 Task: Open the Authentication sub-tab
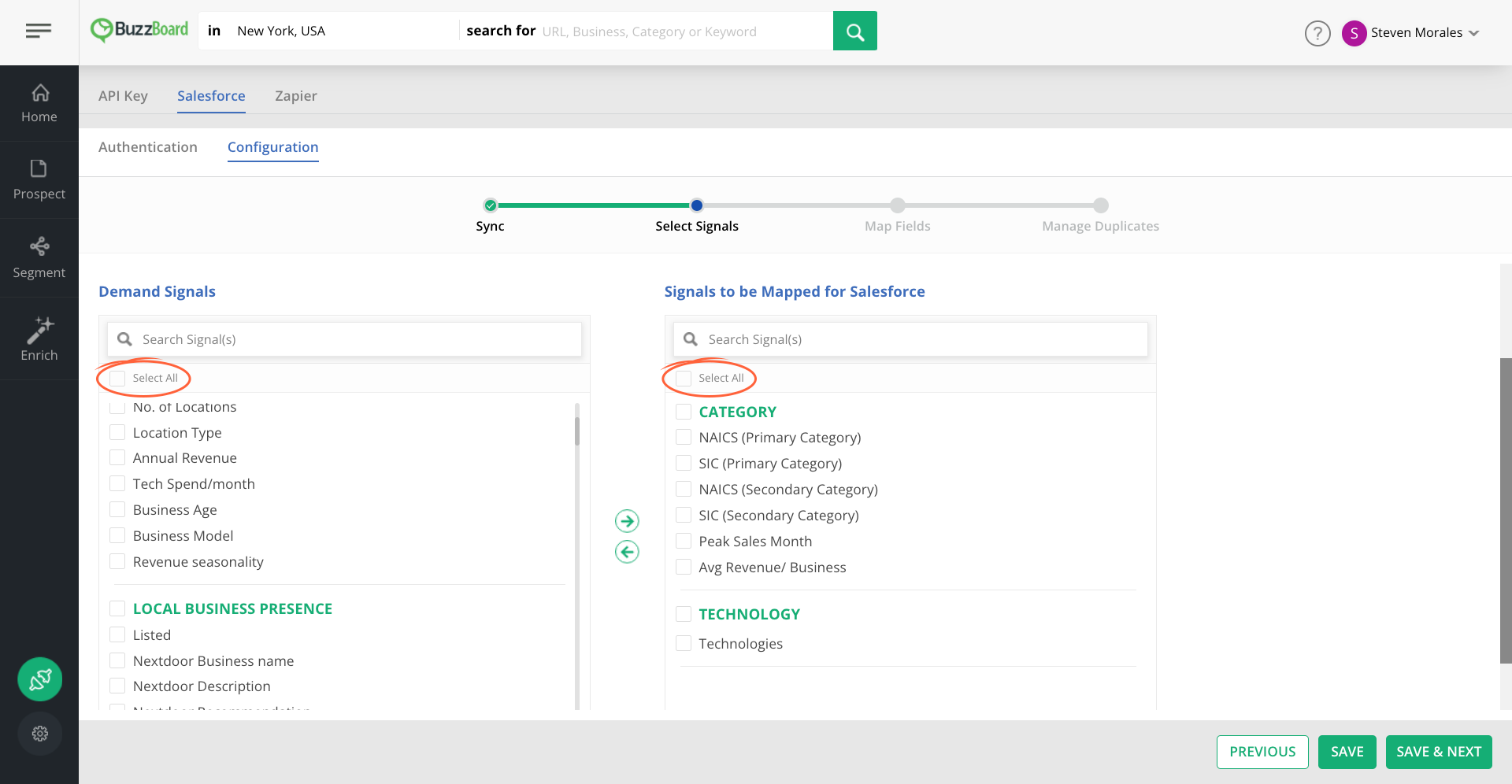point(148,147)
